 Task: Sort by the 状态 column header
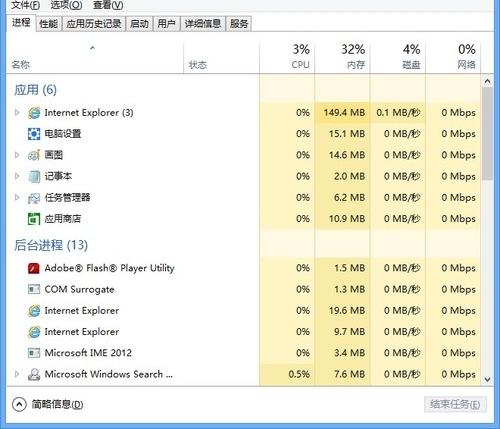click(221, 57)
